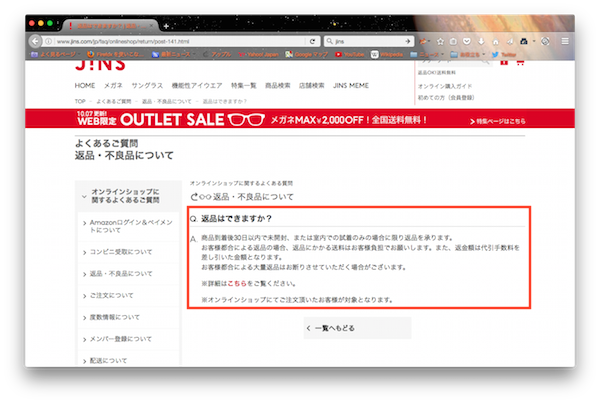Collapse the オンラインショップに関するよくあるご質問 section
Viewport: 600px width, 403px height.
(x=128, y=196)
